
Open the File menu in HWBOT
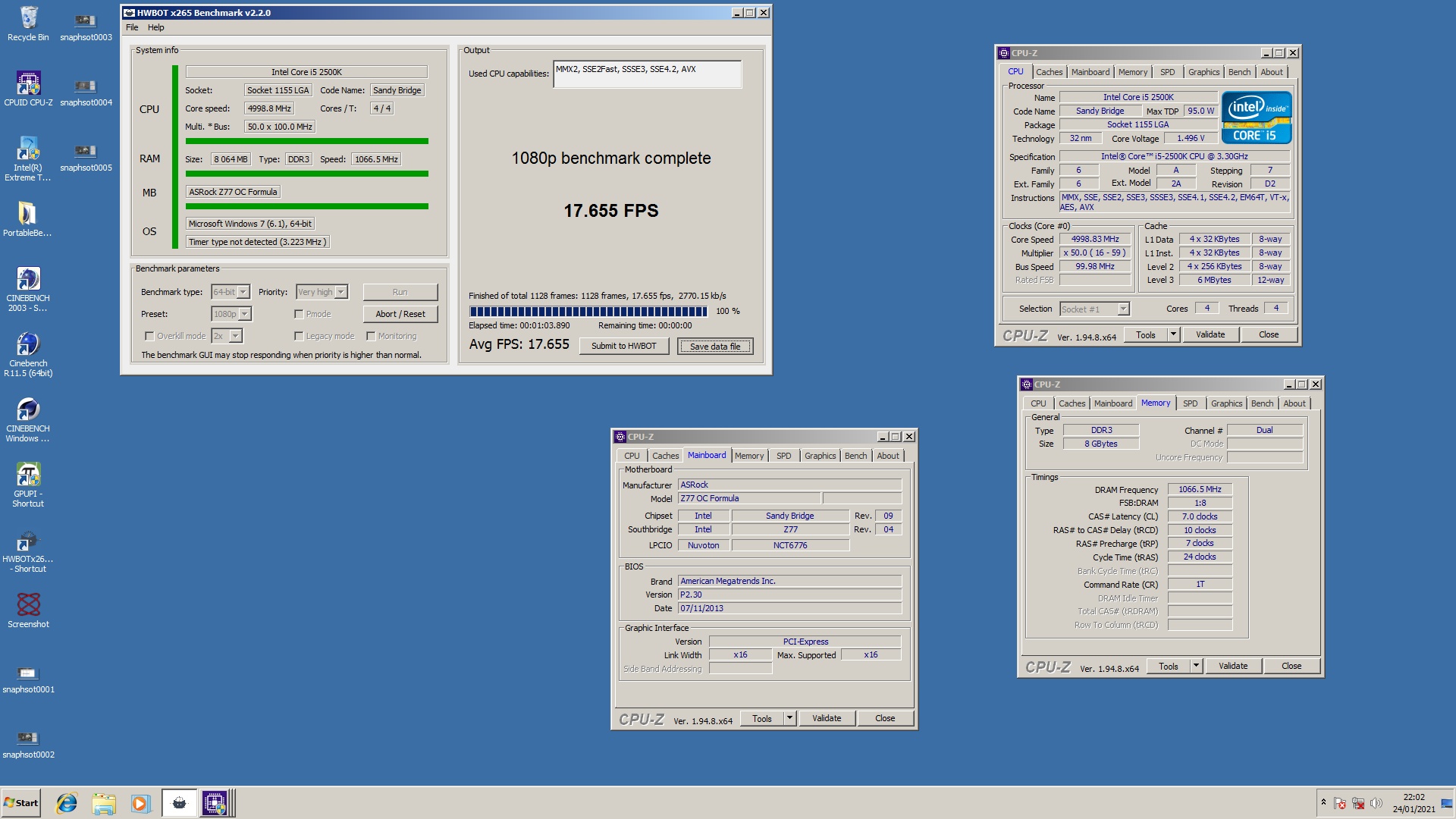pyautogui.click(x=132, y=27)
